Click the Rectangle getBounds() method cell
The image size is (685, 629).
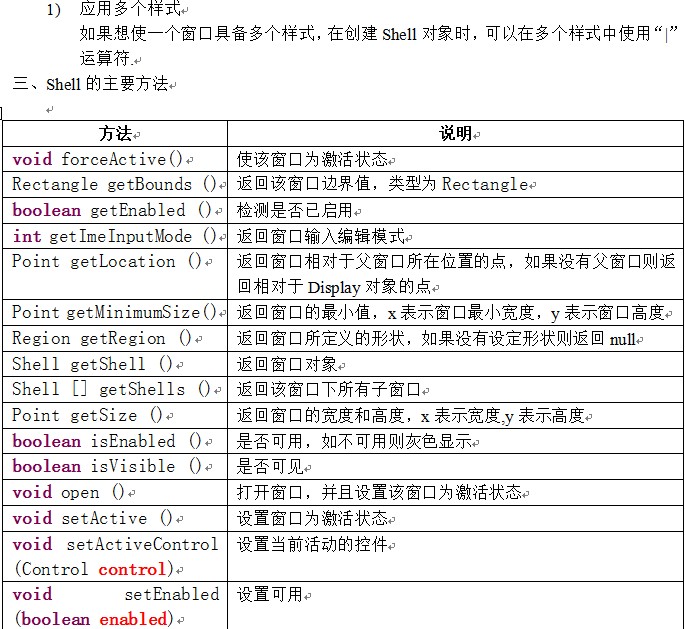click(114, 184)
